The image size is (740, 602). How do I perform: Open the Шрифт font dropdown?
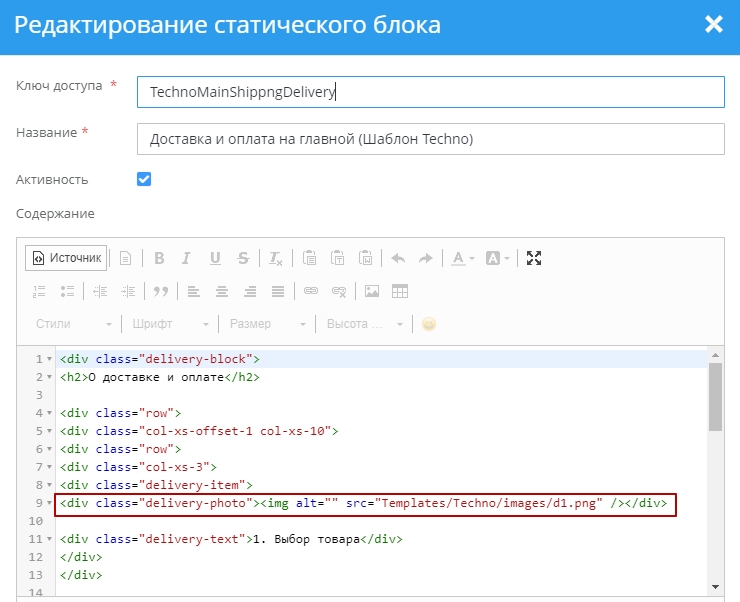click(x=170, y=324)
